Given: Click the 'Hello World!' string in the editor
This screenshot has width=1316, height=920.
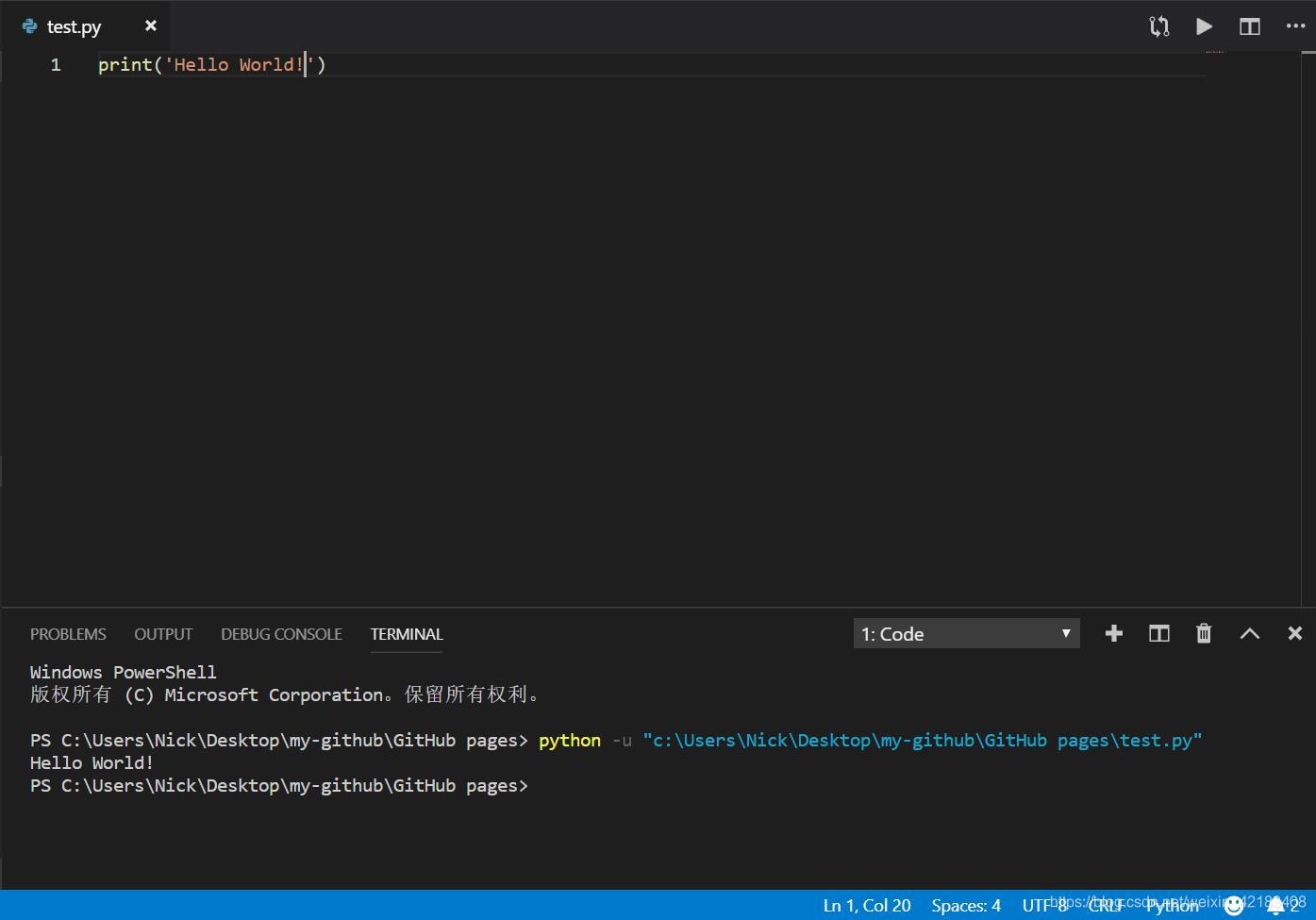Looking at the screenshot, I should 240,64.
